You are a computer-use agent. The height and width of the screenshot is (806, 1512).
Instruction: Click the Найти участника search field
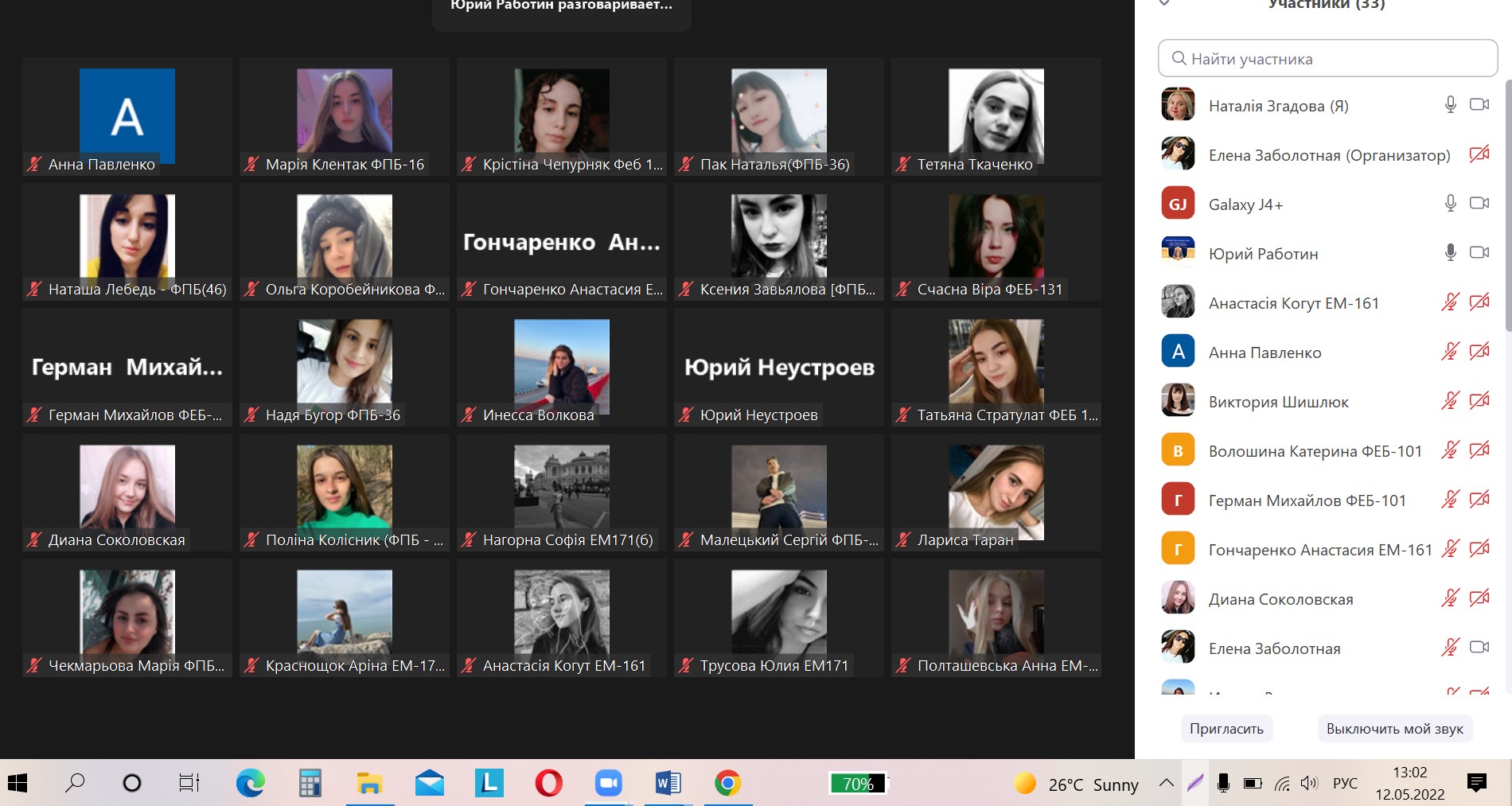click(x=1327, y=59)
